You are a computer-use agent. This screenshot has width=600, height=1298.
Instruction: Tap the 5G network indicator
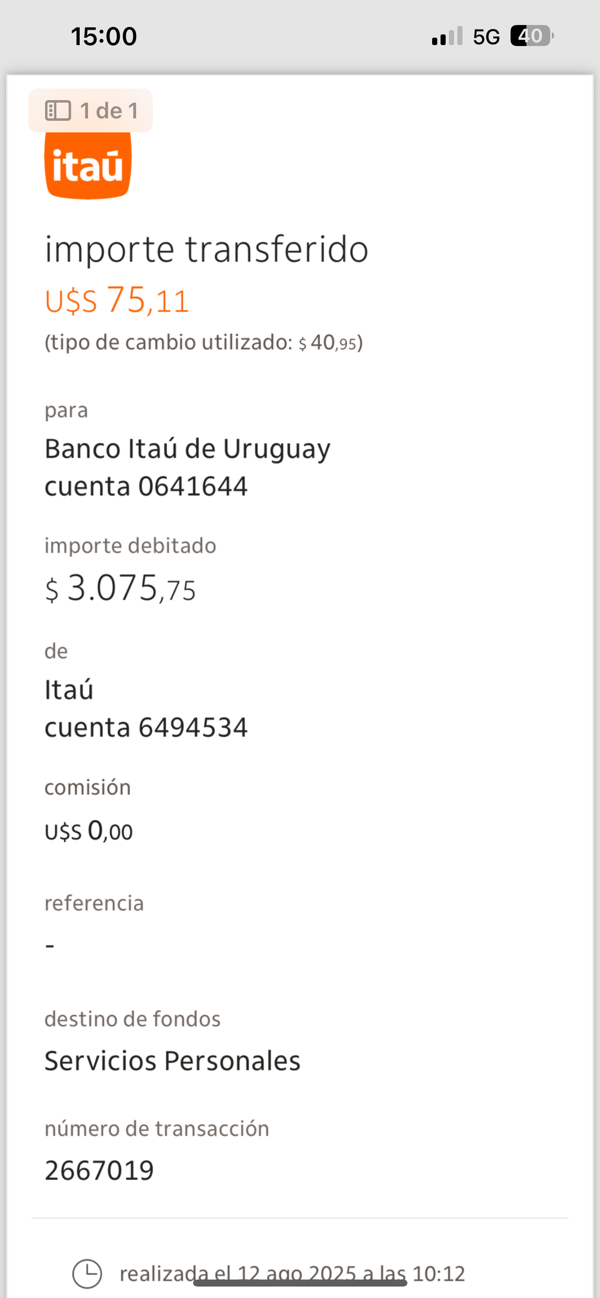pos(486,37)
